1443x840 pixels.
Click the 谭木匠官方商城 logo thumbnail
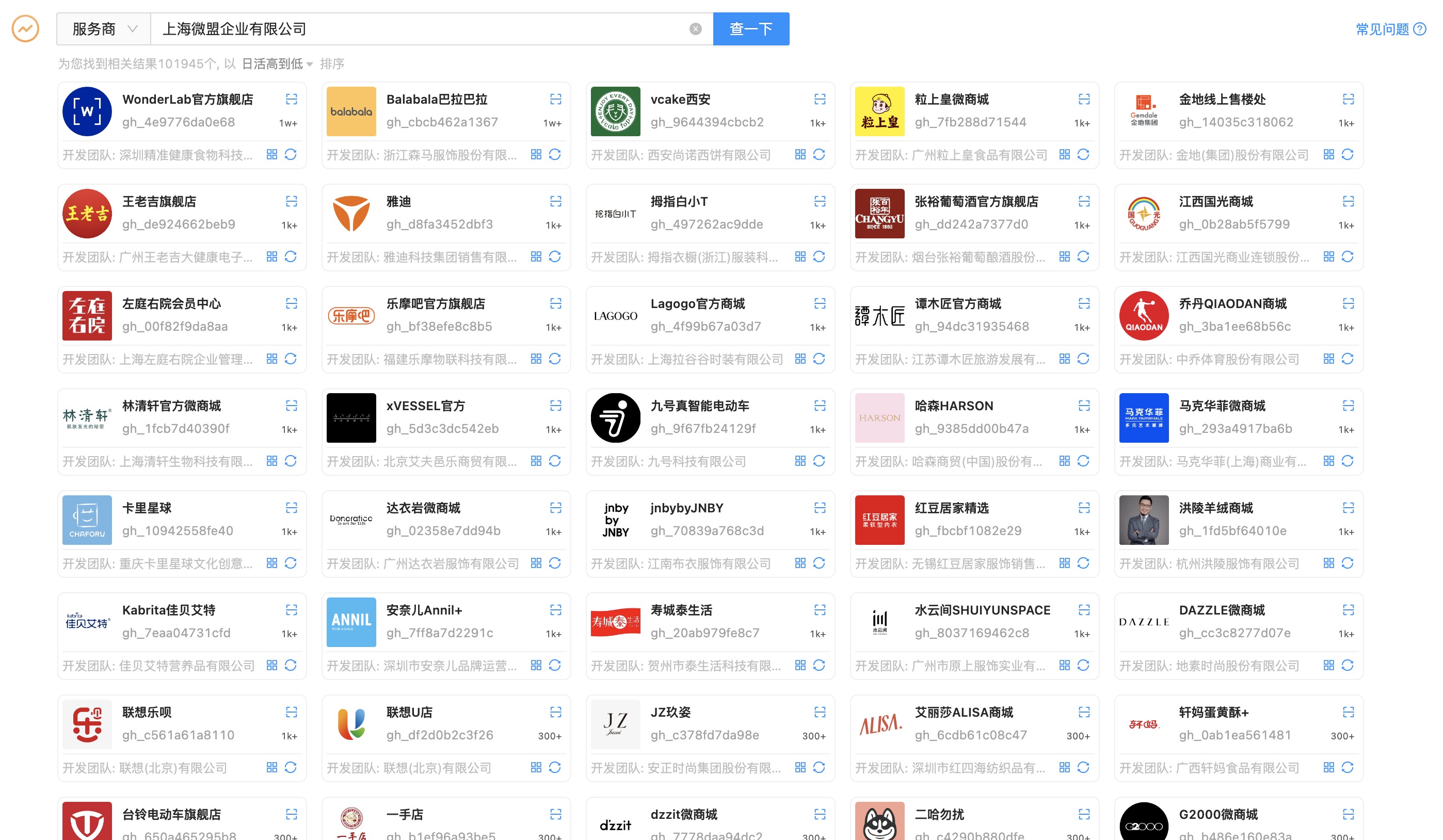879,316
